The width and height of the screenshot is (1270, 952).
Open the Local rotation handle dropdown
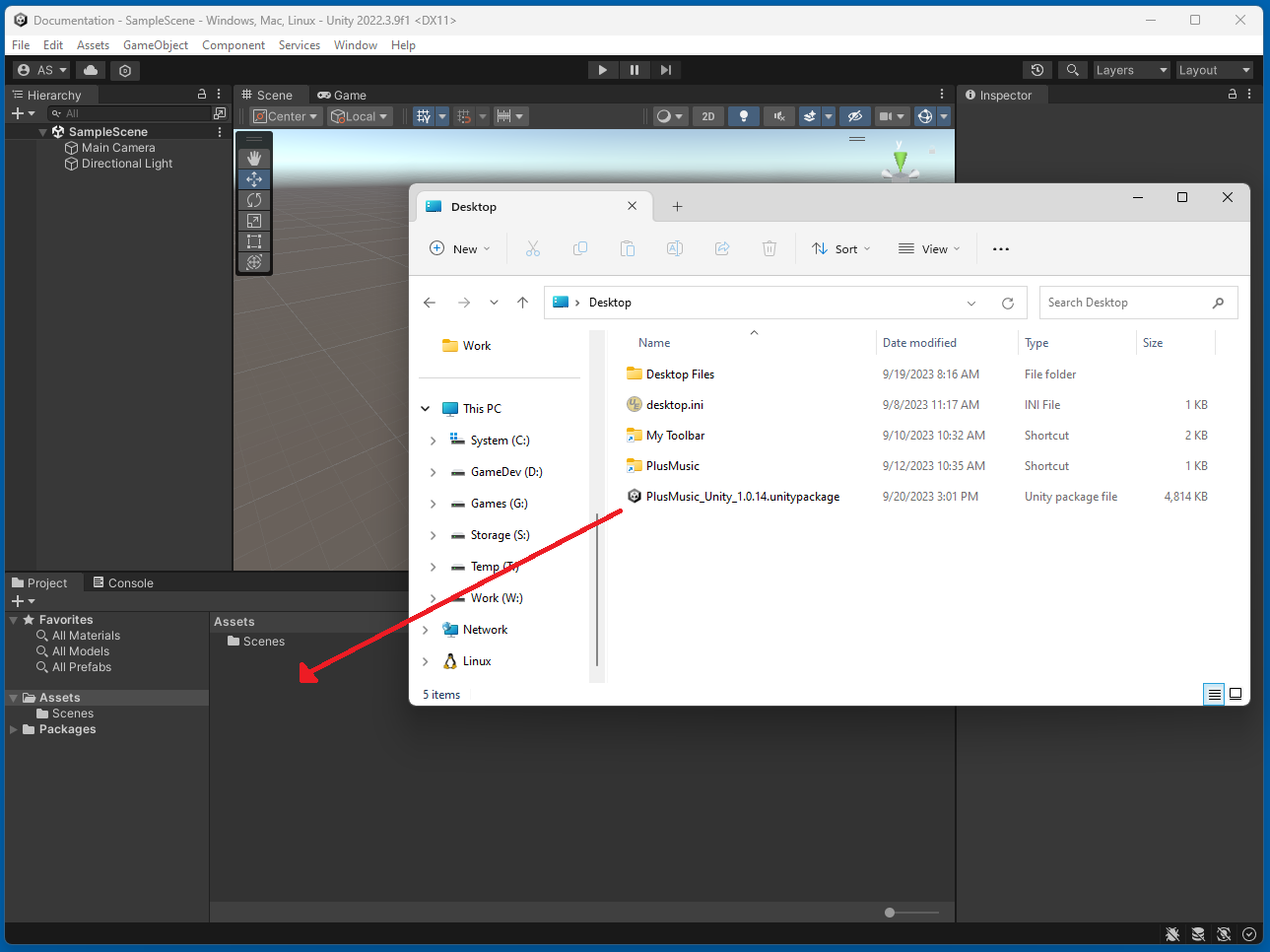361,116
